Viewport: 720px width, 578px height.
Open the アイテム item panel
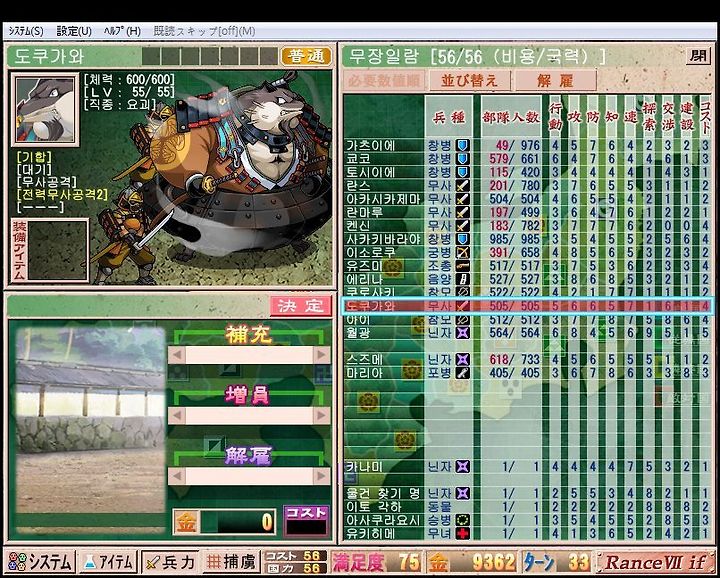(108, 562)
